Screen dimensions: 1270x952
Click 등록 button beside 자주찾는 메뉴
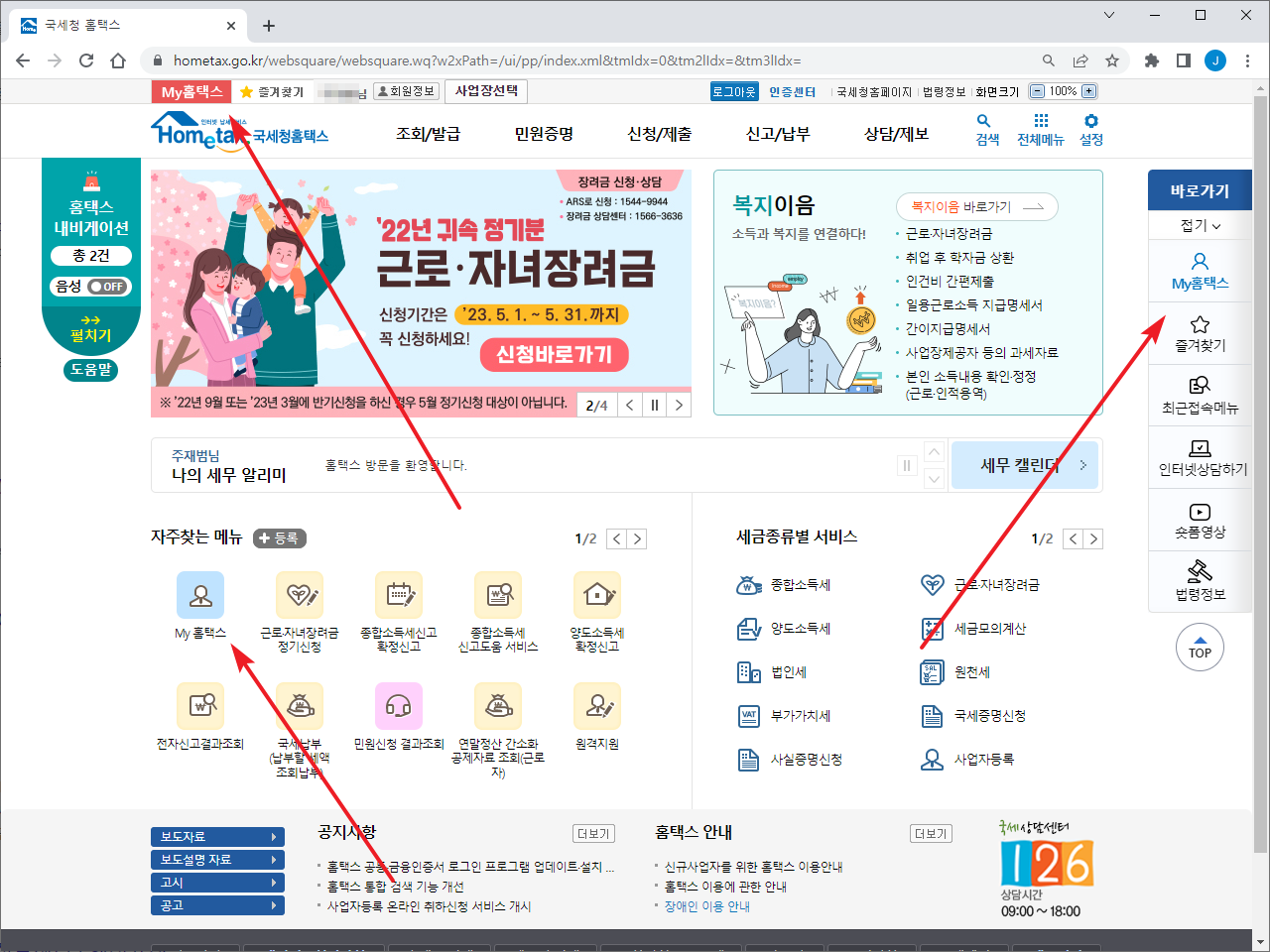[x=280, y=538]
